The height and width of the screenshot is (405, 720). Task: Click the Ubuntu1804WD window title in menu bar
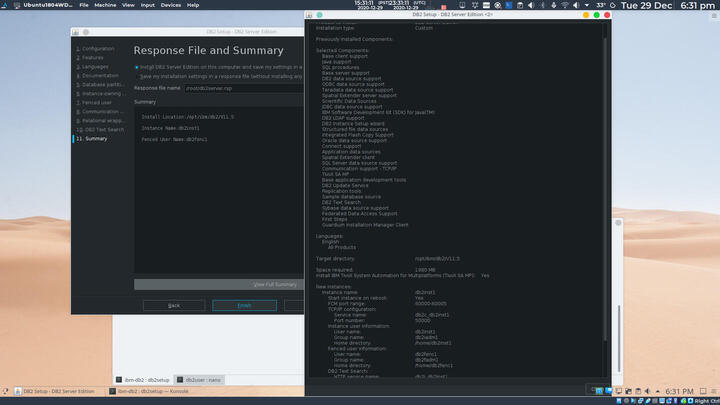pos(48,5)
